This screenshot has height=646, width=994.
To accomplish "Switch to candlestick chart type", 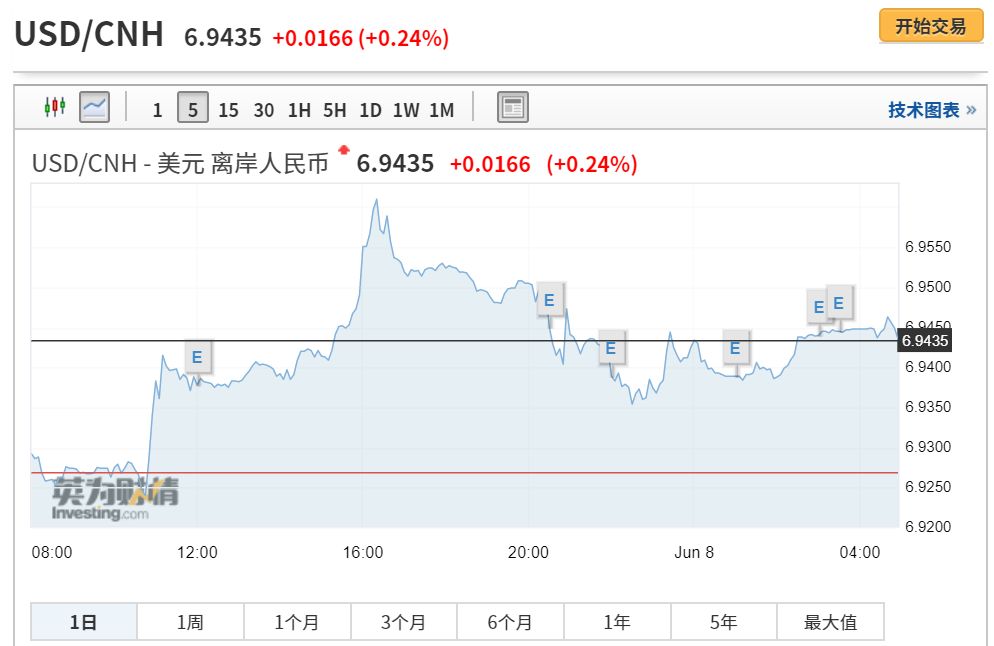I will click(x=54, y=107).
